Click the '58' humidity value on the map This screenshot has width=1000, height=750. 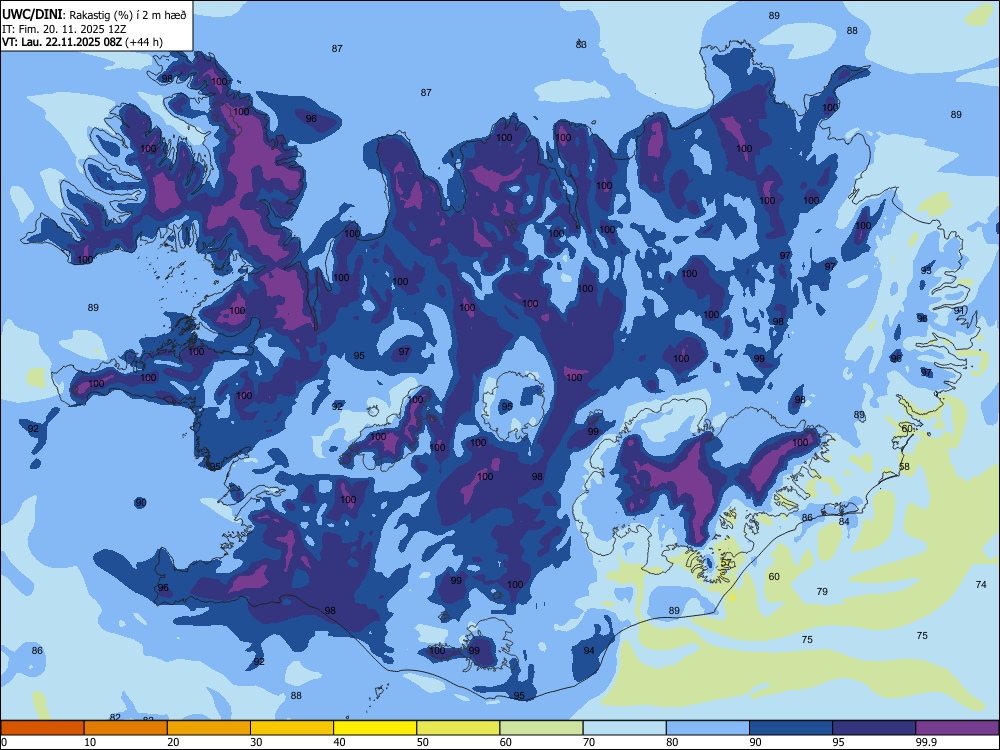pos(904,466)
